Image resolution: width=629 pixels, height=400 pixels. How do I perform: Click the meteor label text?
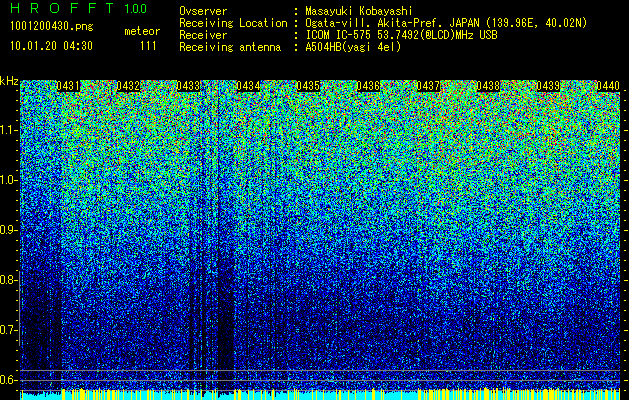pos(142,31)
